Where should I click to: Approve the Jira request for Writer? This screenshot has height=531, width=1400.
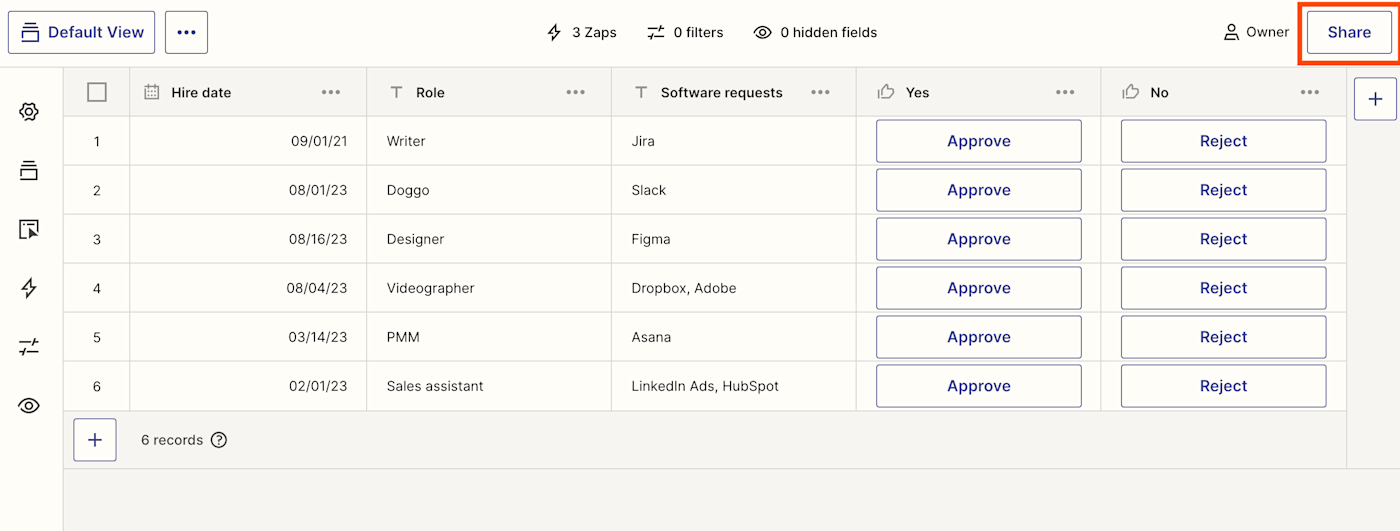(x=978, y=141)
